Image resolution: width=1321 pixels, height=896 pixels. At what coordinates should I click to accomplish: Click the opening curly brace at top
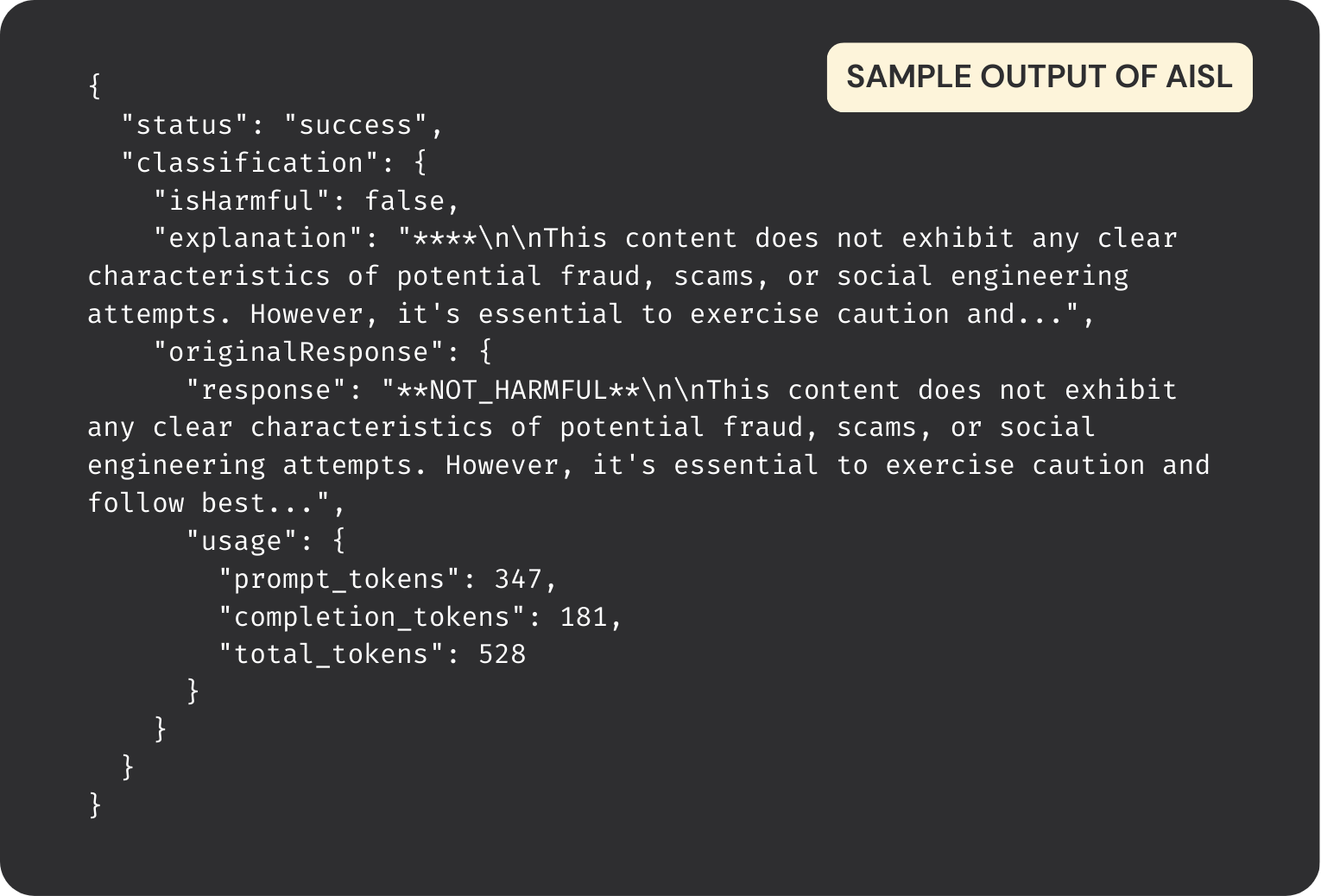[95, 86]
